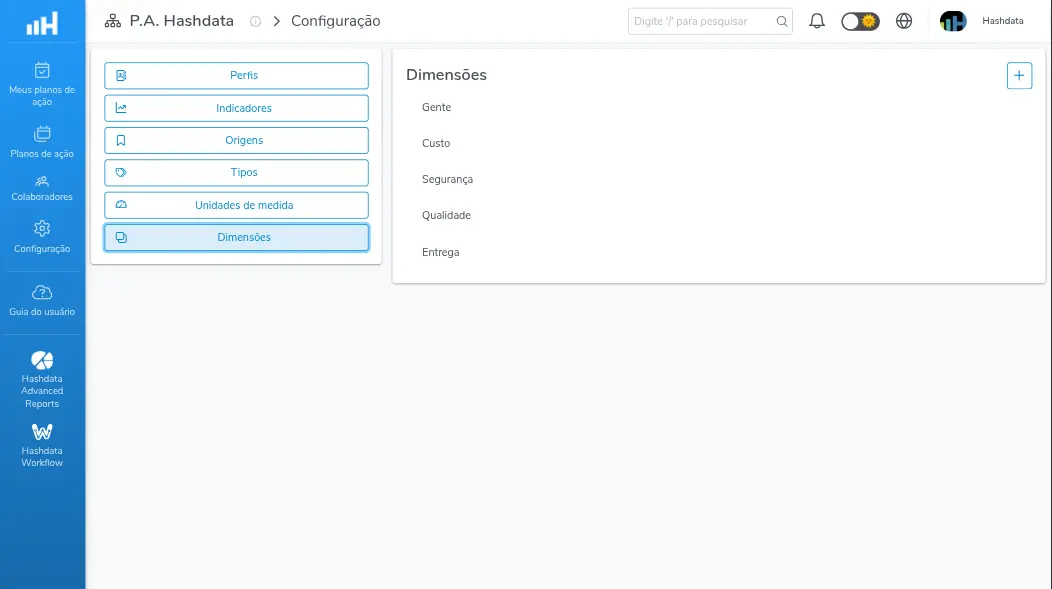Toggle the light/dark theme switch
The image size is (1052, 589).
point(860,21)
